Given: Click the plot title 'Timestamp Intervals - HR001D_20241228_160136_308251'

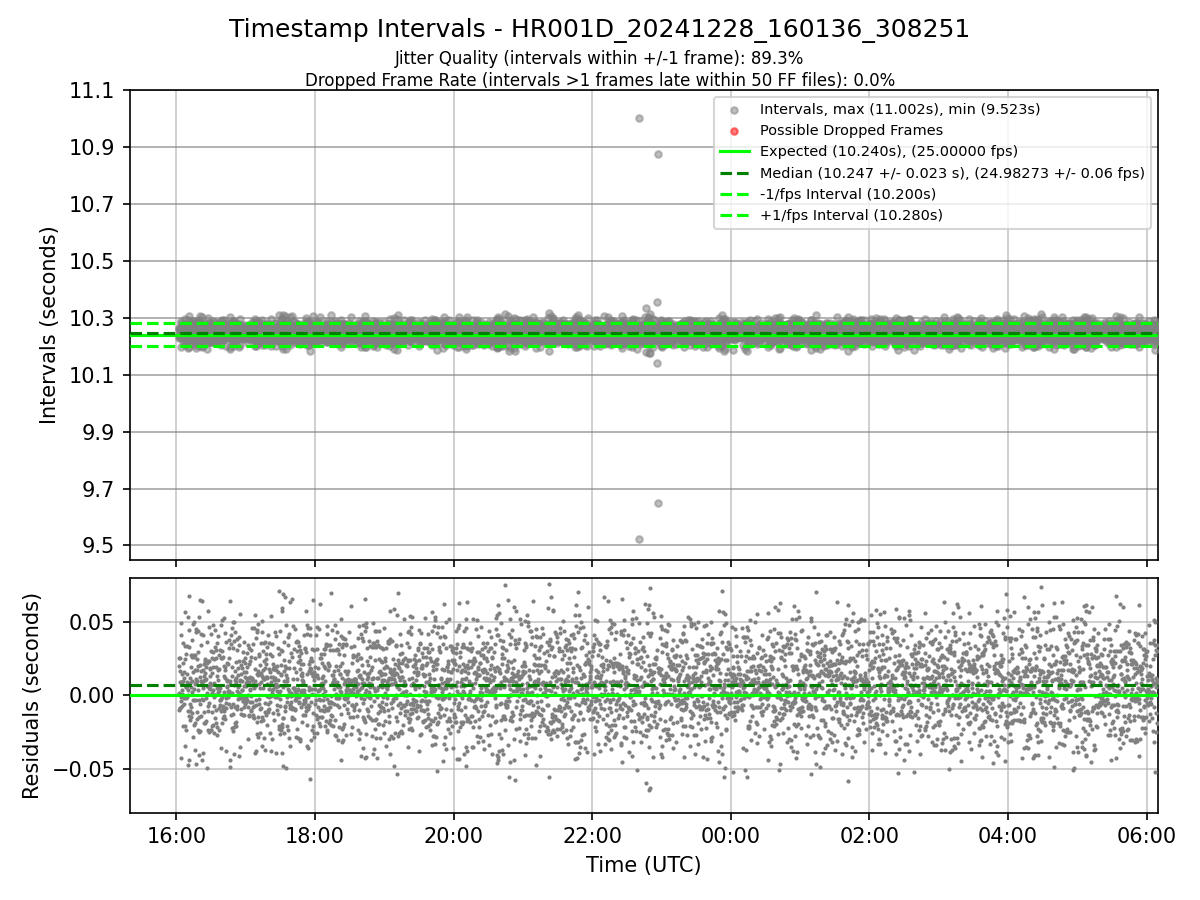Looking at the screenshot, I should coord(599,29).
